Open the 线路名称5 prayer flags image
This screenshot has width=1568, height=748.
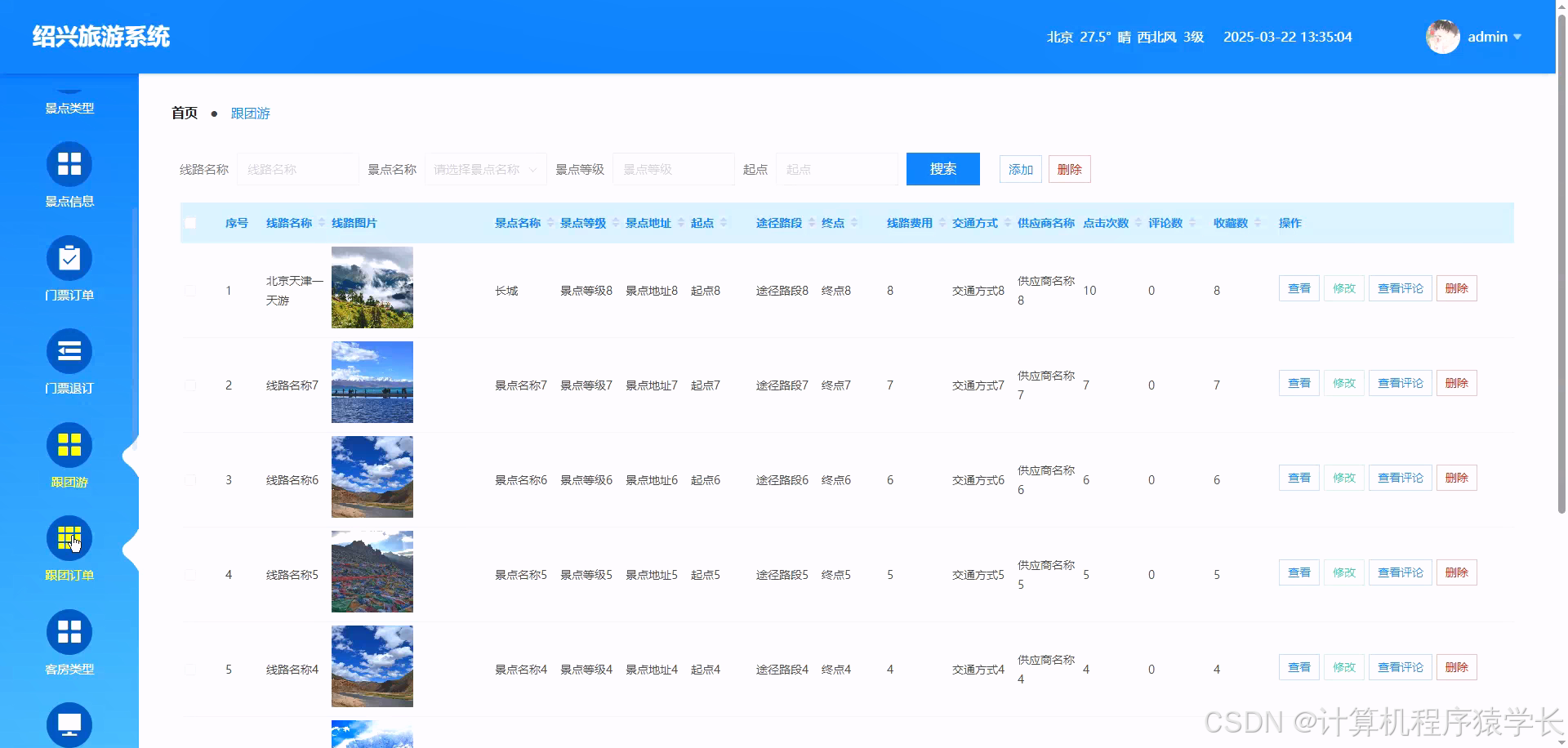pyautogui.click(x=372, y=572)
